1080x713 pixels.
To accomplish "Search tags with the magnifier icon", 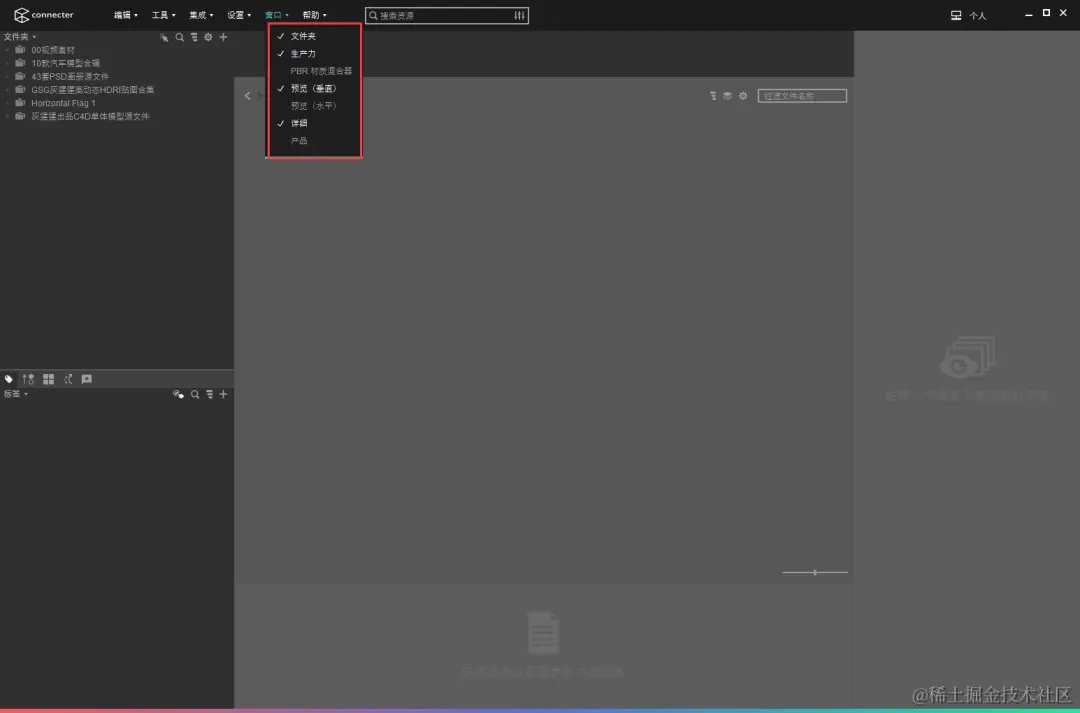I will click(195, 394).
